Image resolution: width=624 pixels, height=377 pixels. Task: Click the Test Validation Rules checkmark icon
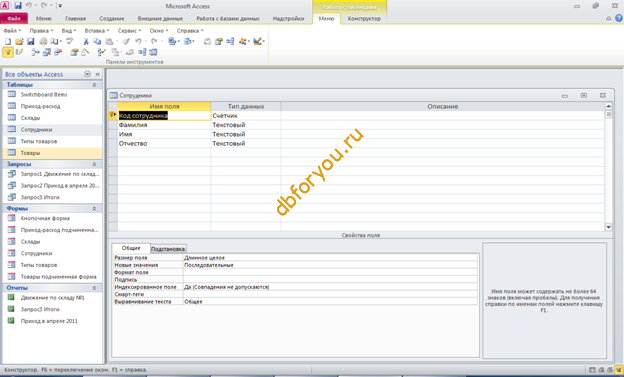[101, 52]
